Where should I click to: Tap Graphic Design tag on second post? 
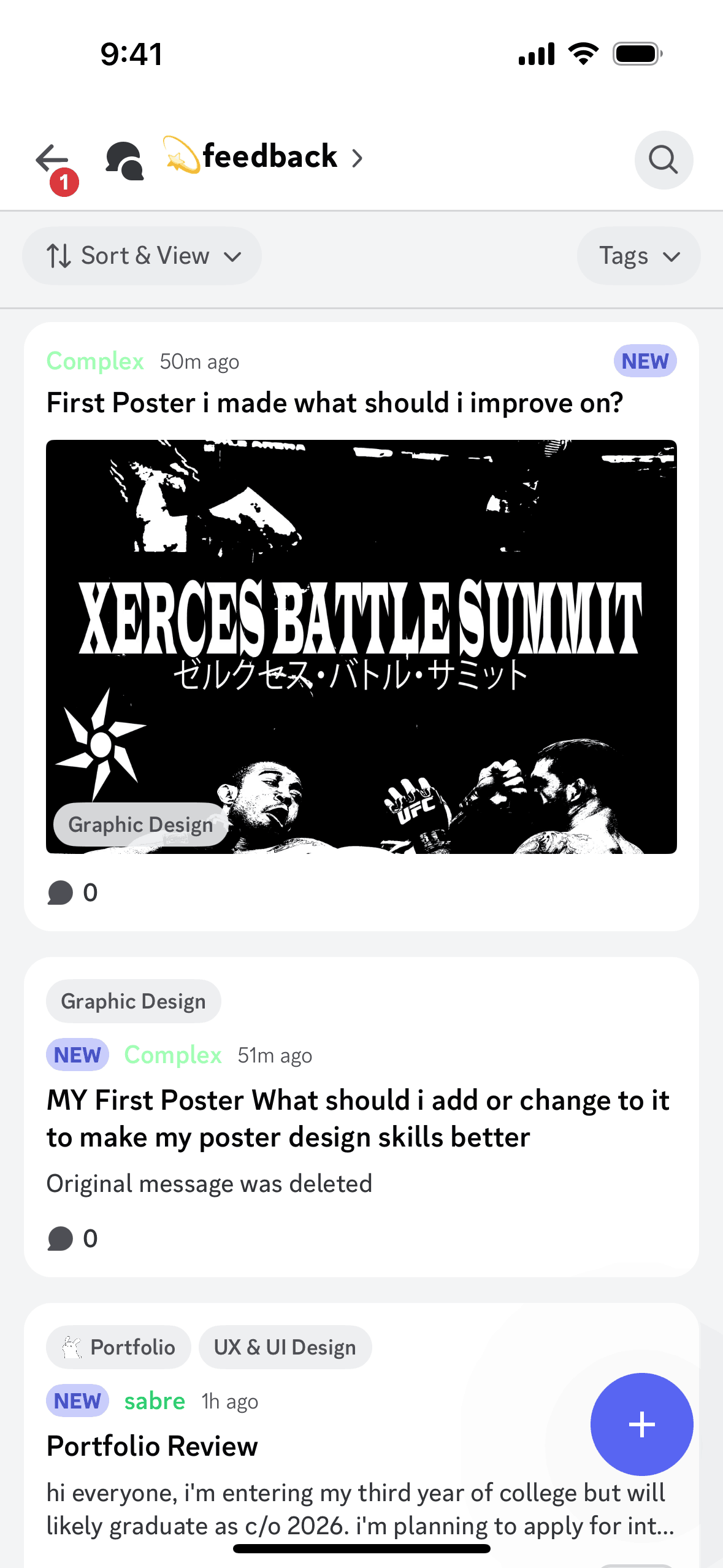134,1001
